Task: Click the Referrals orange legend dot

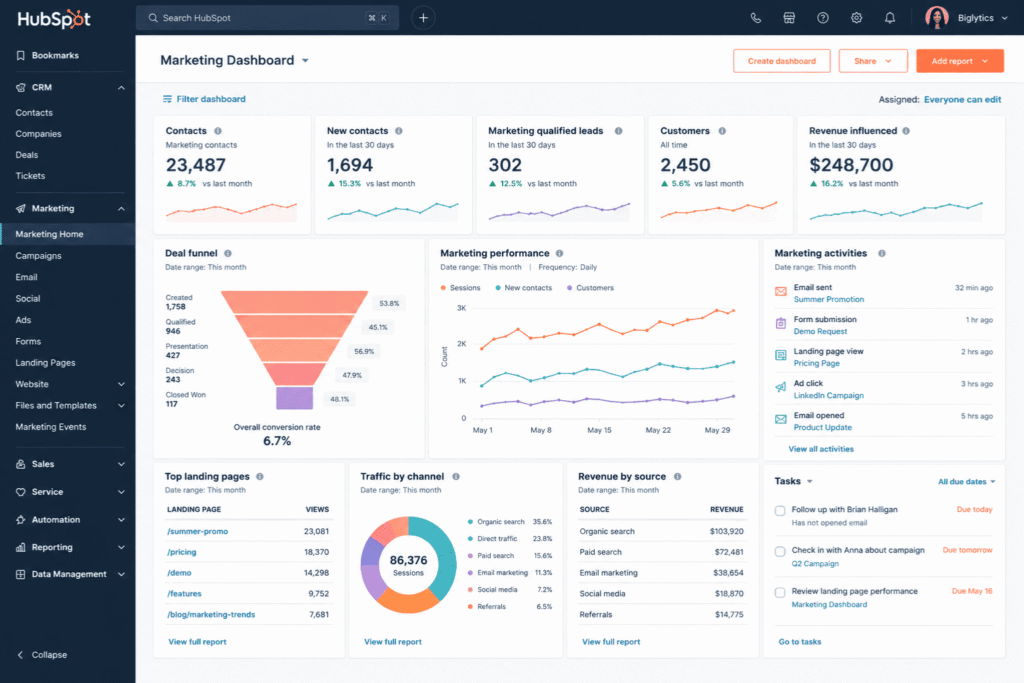Action: click(470, 607)
